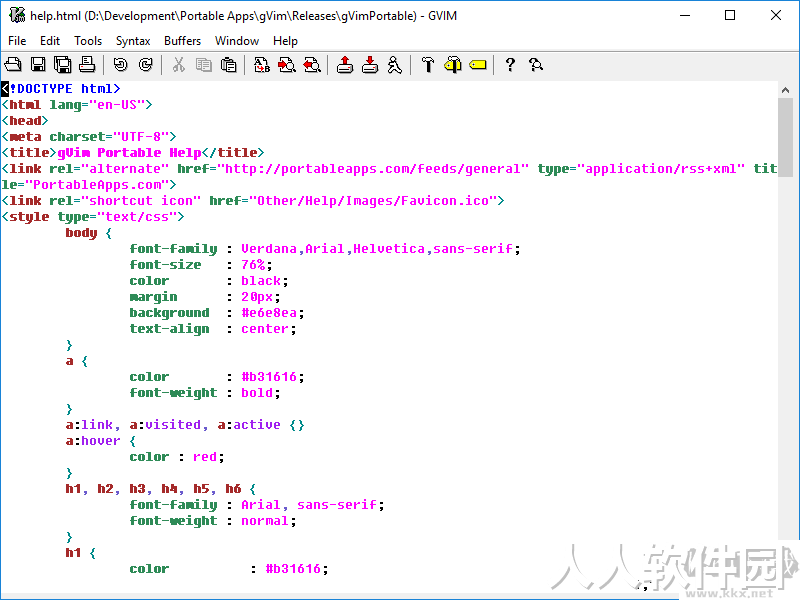The image size is (800, 600).
Task: Click the vertical scrollbar track below thumb
Action: click(x=785, y=357)
